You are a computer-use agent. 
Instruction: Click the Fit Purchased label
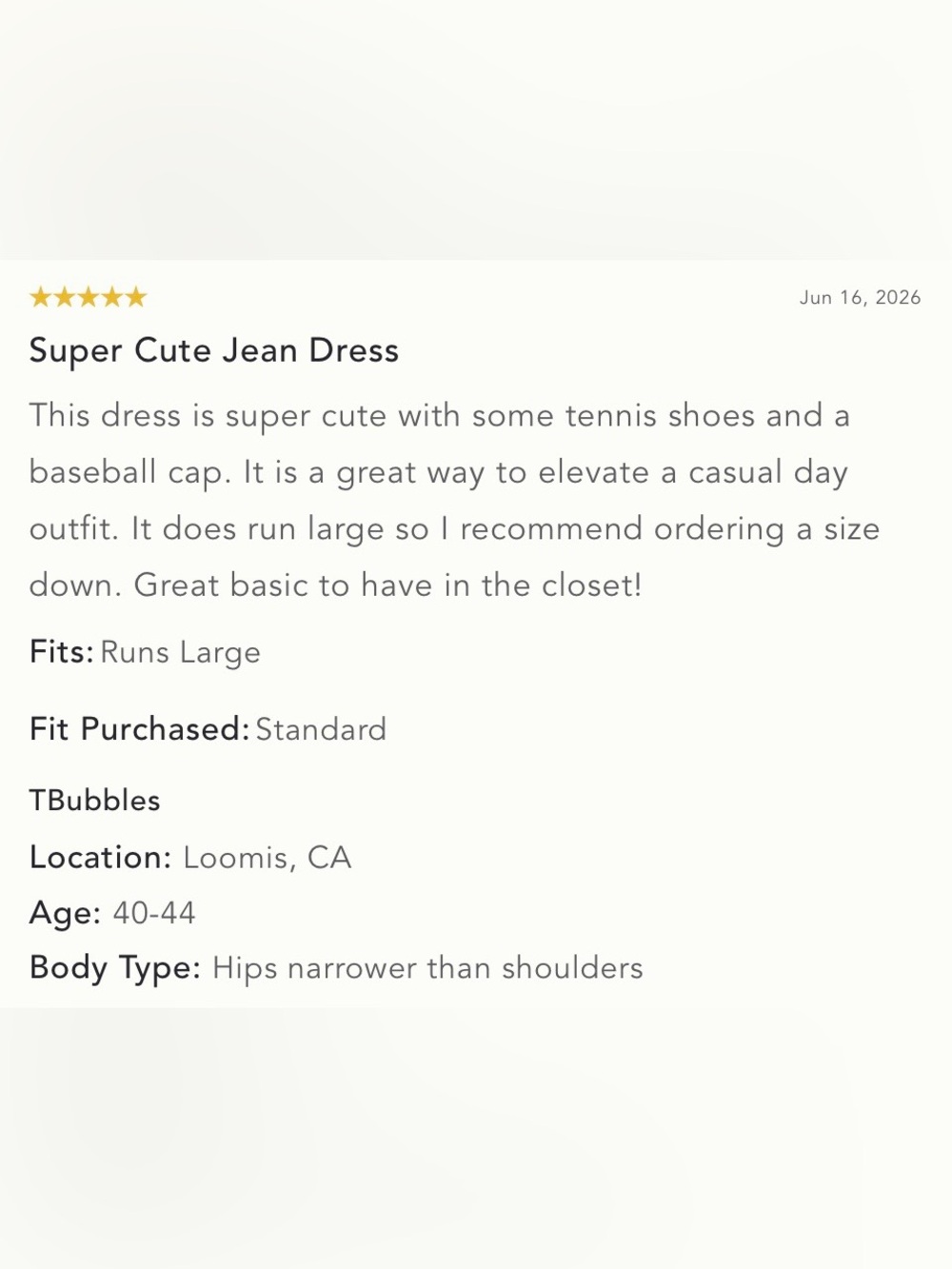(x=139, y=729)
